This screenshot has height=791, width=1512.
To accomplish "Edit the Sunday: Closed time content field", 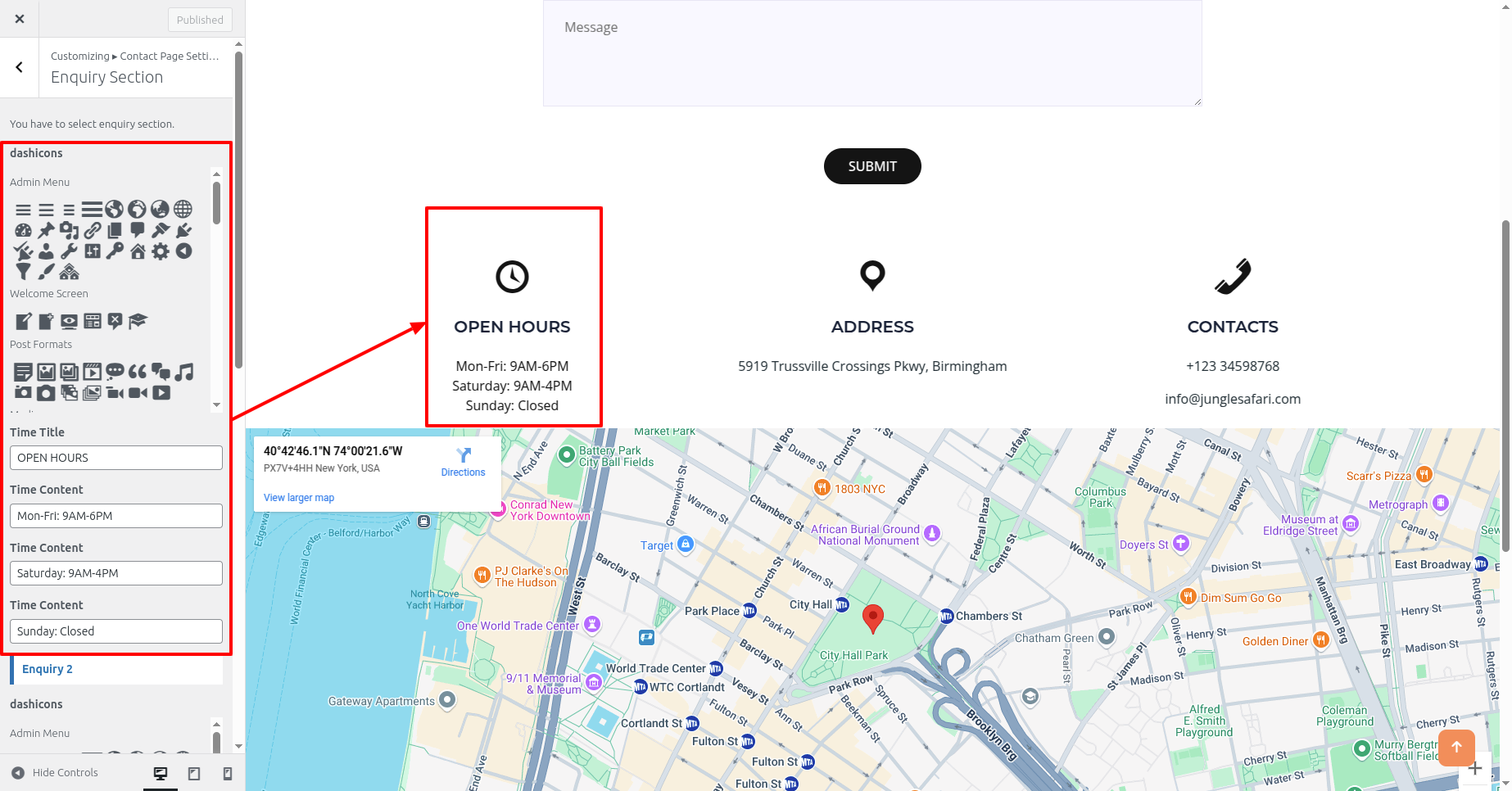I will click(116, 631).
